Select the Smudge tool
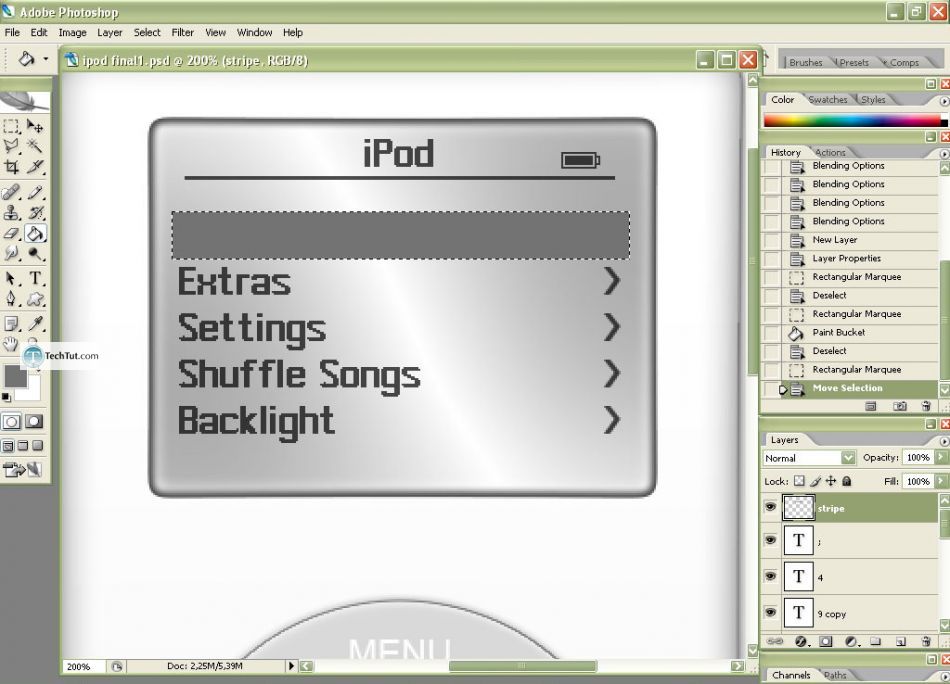 click(x=12, y=253)
